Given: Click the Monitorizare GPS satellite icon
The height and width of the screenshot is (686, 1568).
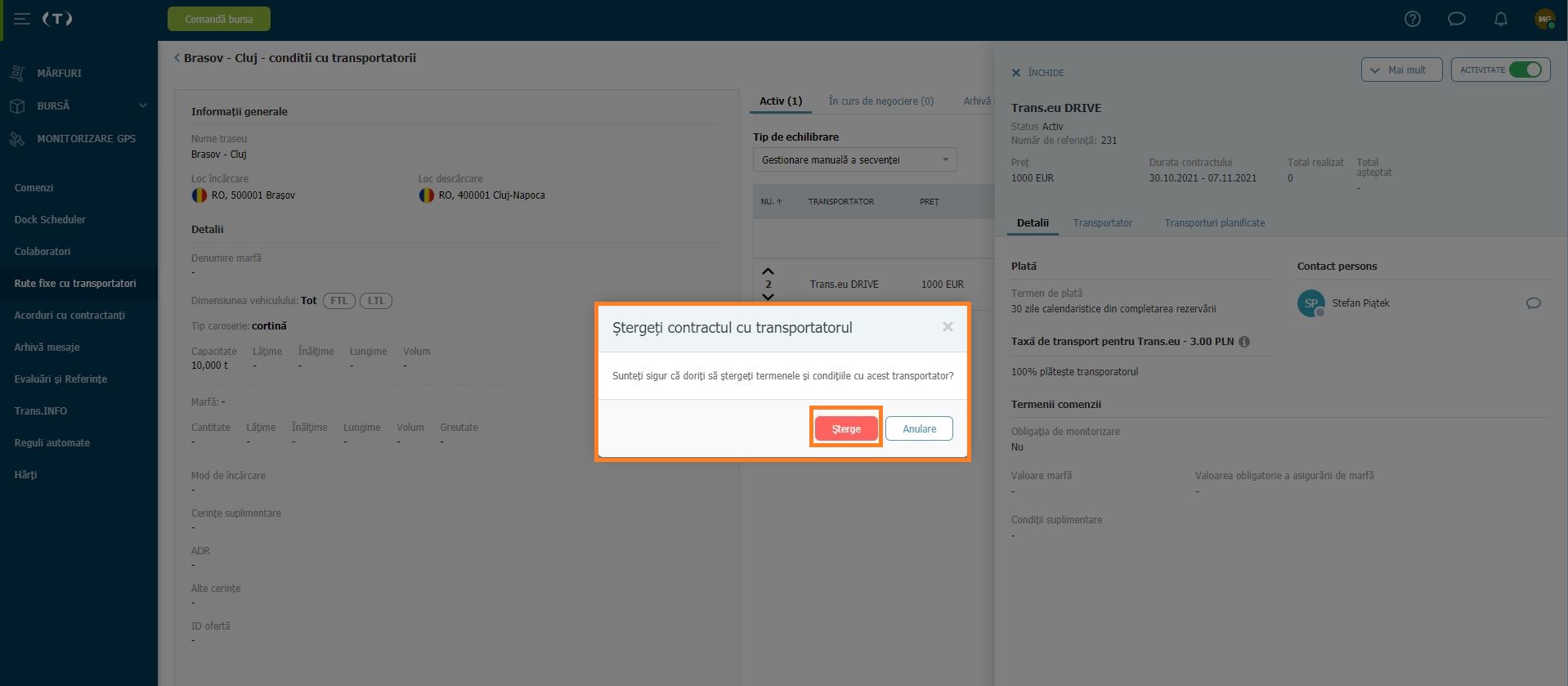Looking at the screenshot, I should (x=17, y=138).
